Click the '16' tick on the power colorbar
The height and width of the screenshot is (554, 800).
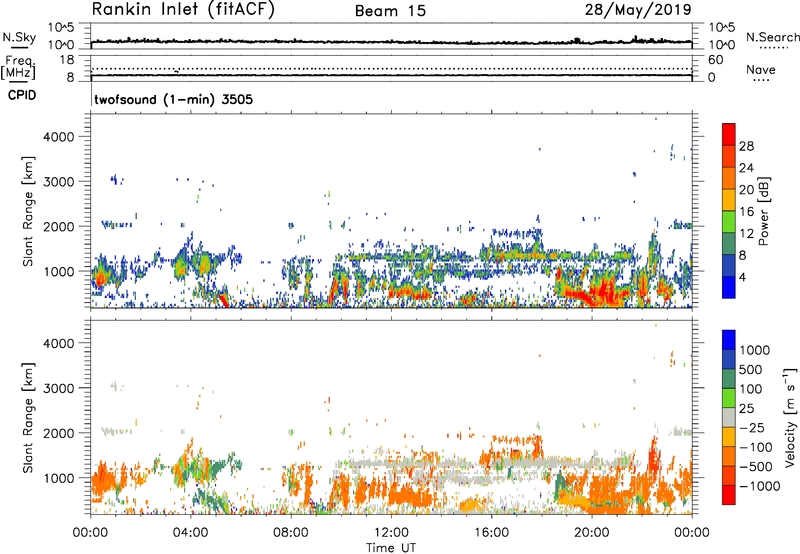click(746, 212)
